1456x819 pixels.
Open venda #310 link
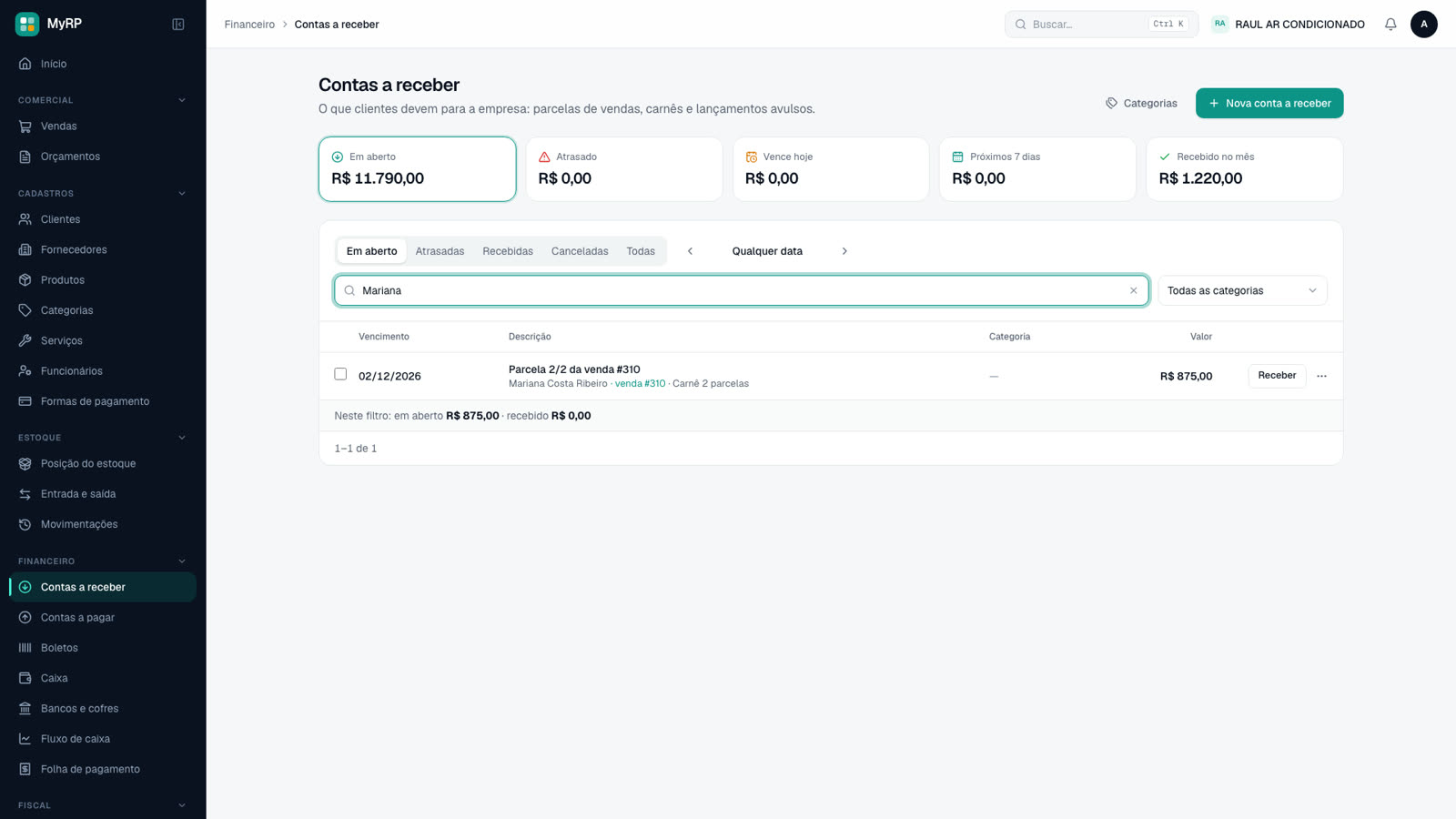click(x=640, y=384)
